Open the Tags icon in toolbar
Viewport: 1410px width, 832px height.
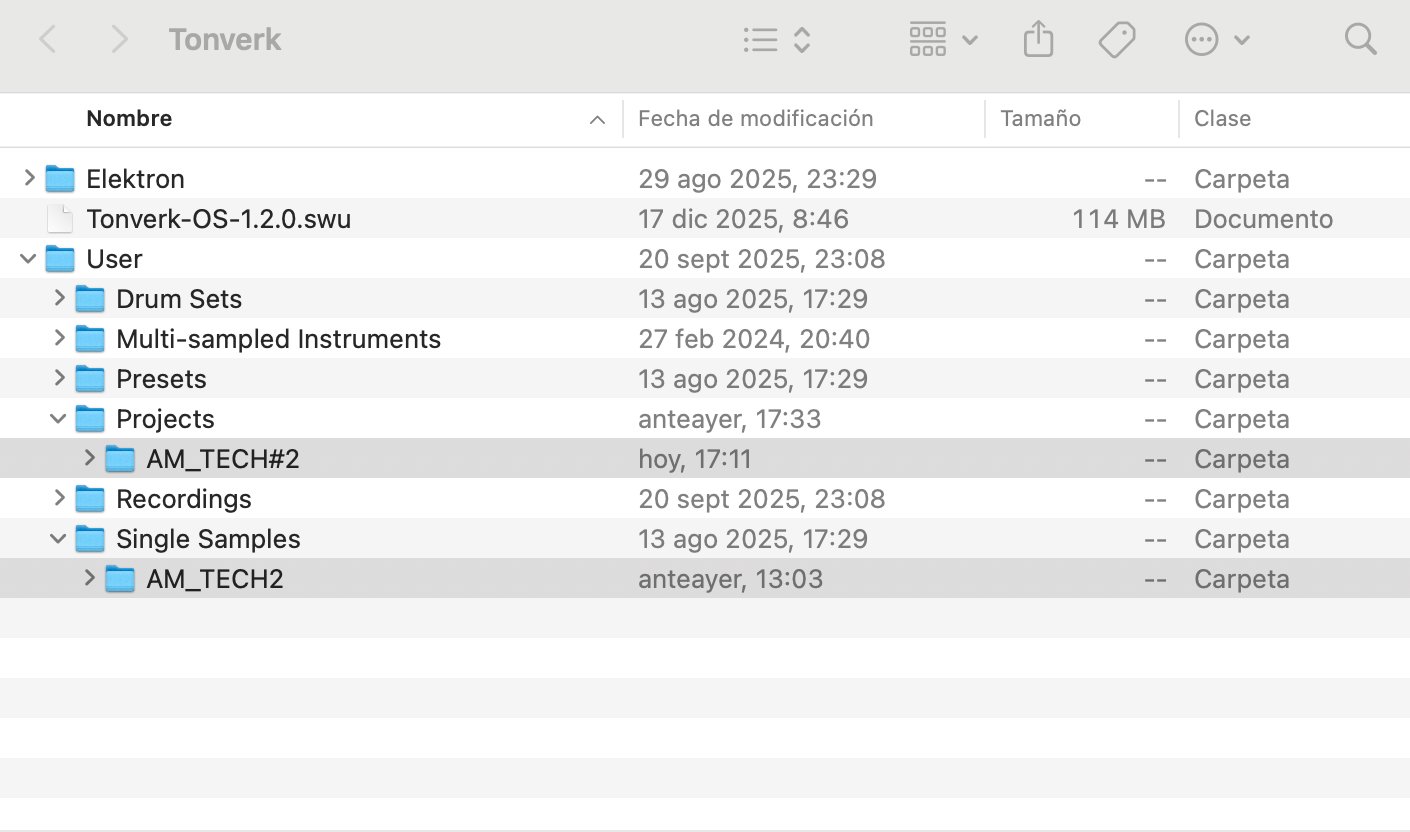point(1116,40)
